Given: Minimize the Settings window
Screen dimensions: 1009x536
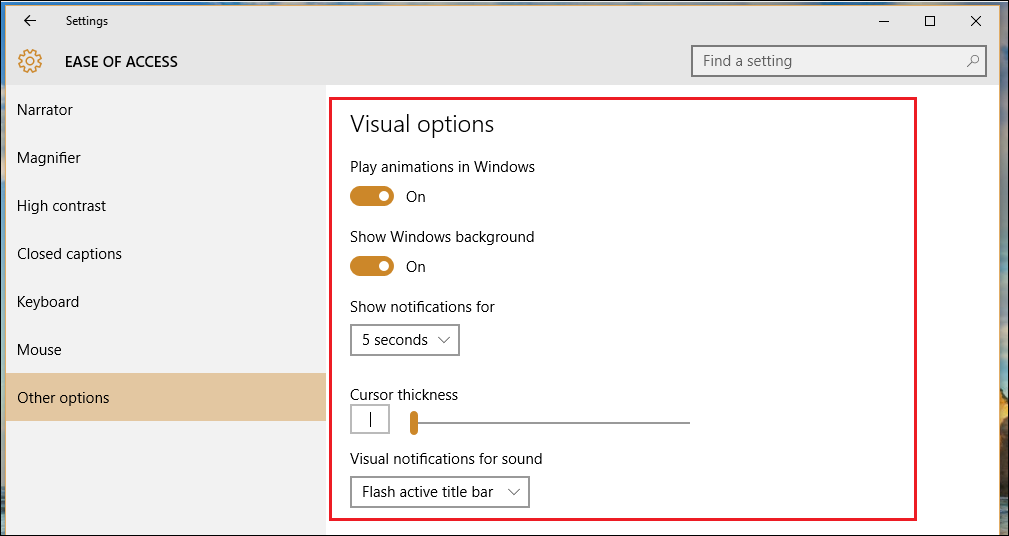Looking at the screenshot, I should (884, 21).
